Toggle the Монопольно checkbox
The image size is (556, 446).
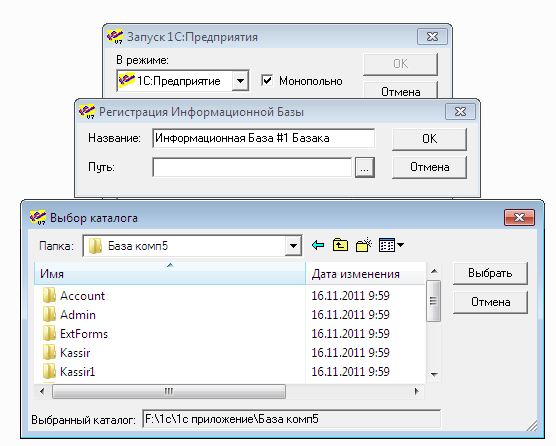[267, 80]
